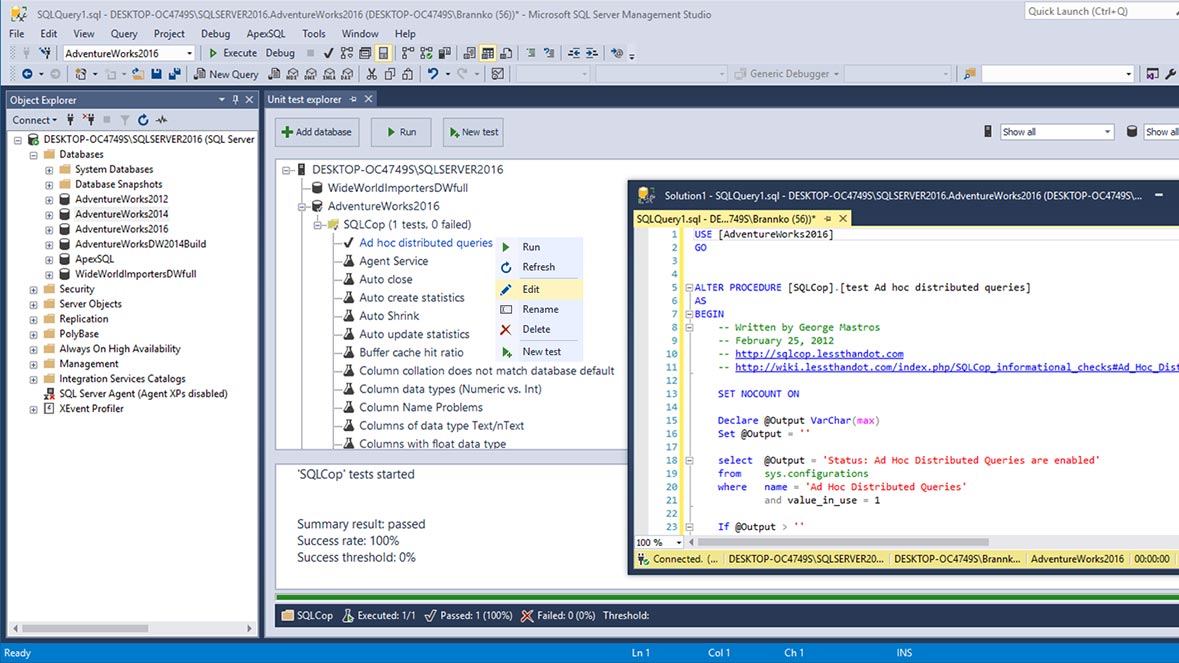Screen dimensions: 1179x663
Task: Click the Copy icon in toolbar
Action: (389, 74)
